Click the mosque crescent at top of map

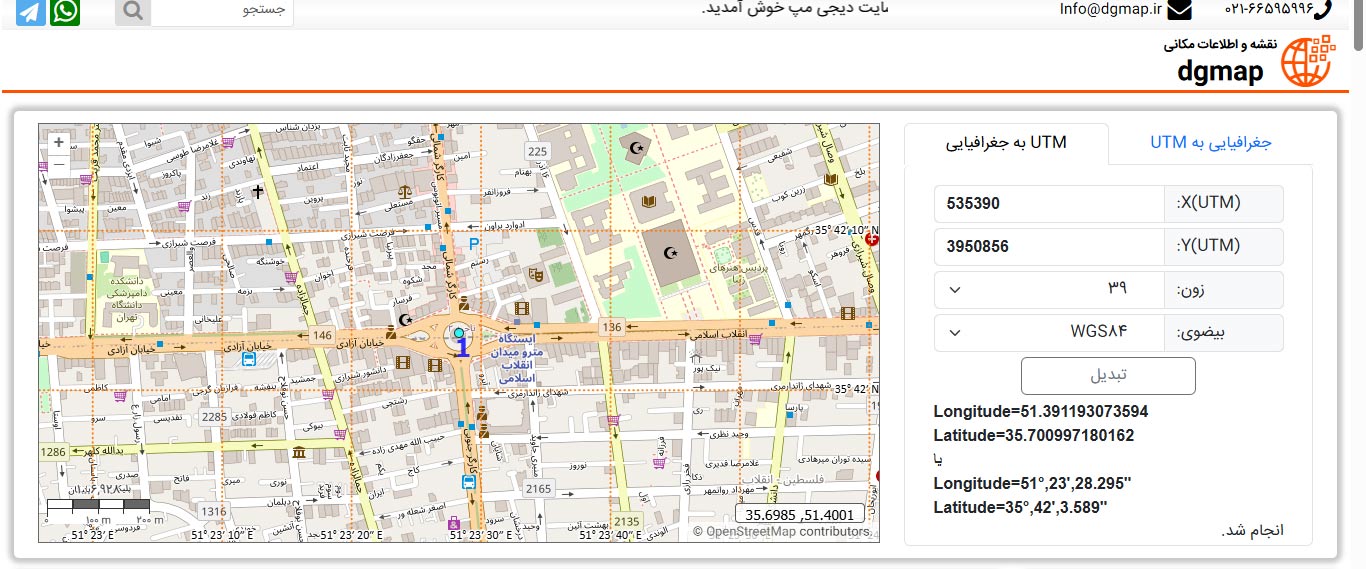click(636, 148)
